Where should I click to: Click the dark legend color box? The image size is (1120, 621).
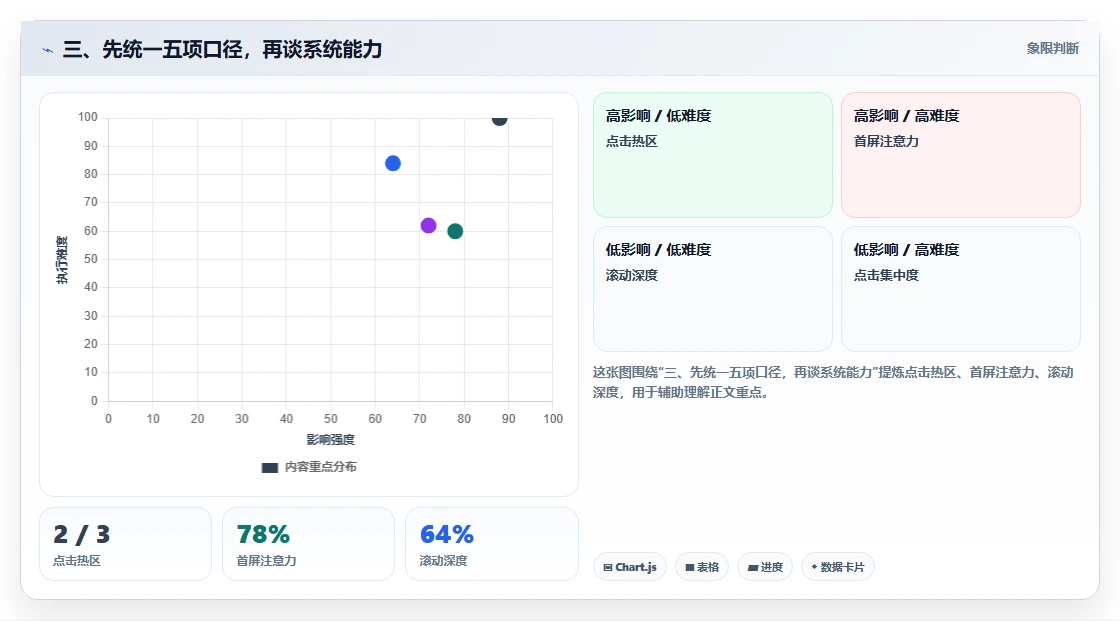click(269, 468)
